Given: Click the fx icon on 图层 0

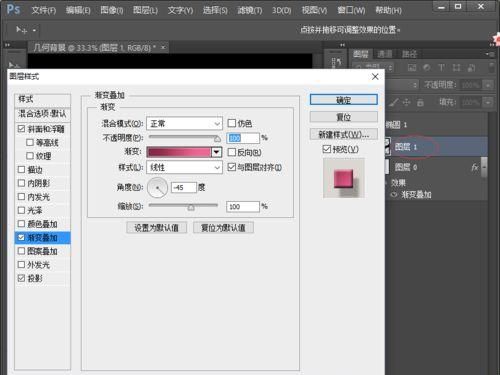Looking at the screenshot, I should point(475,167).
